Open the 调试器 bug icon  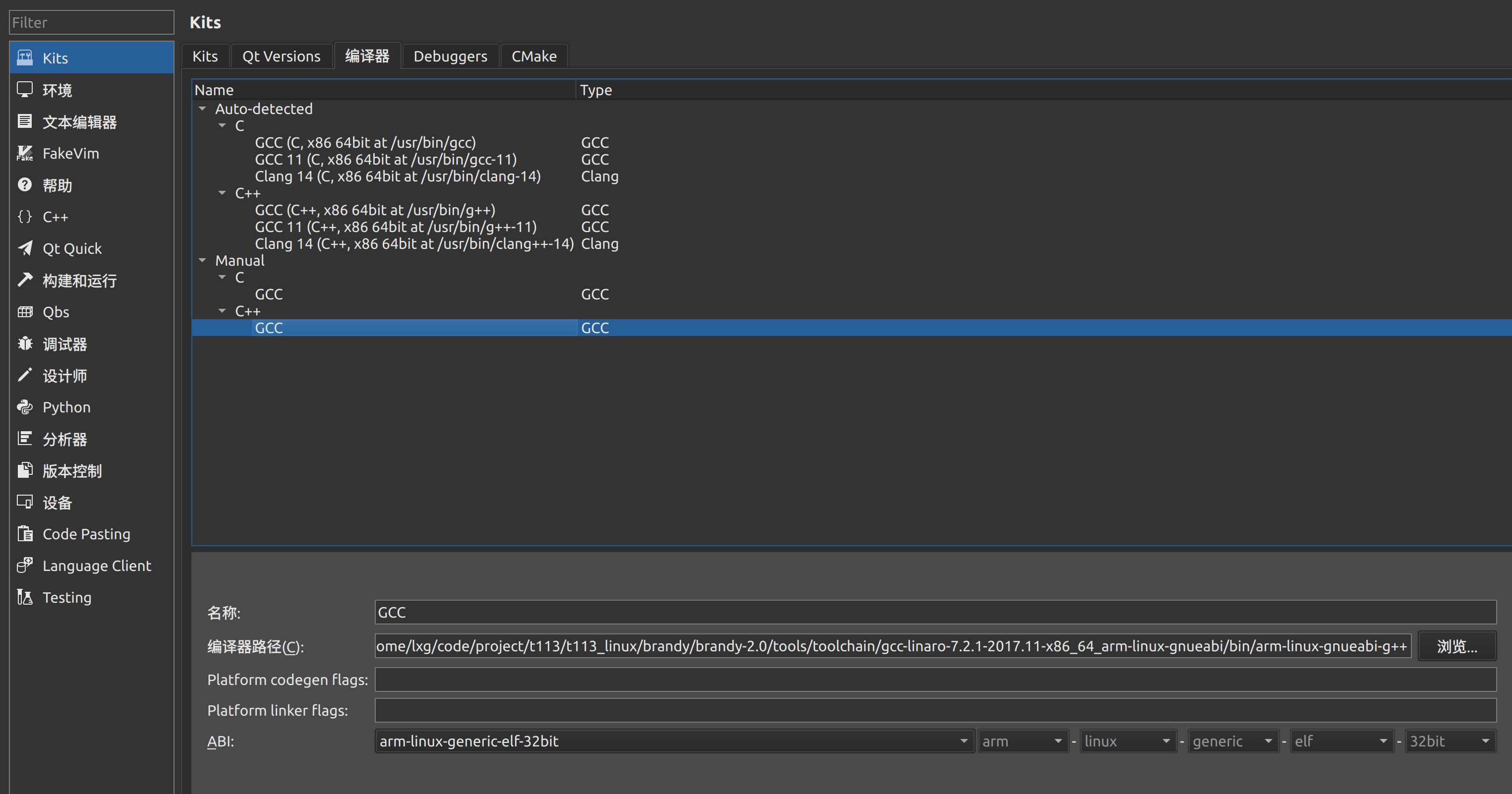pos(25,343)
